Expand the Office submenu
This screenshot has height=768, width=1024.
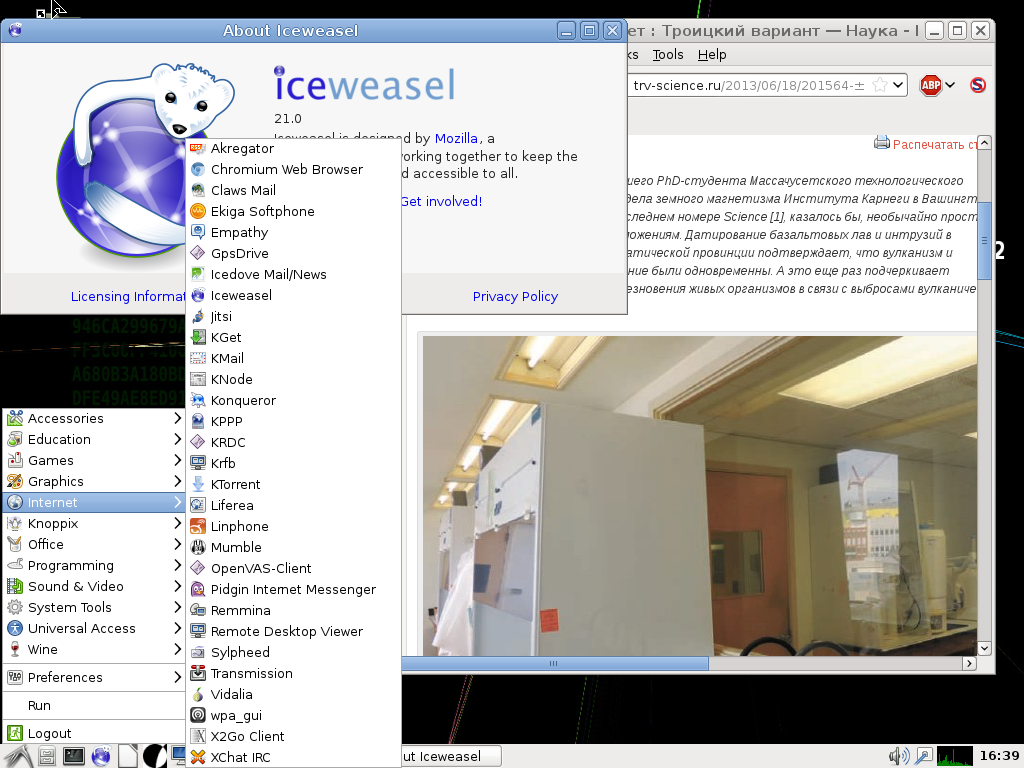[x=94, y=544]
